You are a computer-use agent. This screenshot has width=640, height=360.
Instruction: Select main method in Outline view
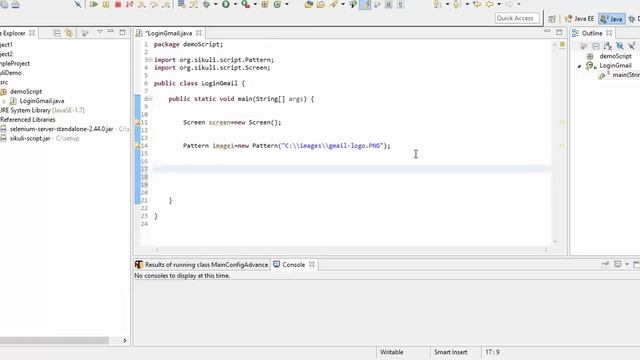[x=626, y=75]
